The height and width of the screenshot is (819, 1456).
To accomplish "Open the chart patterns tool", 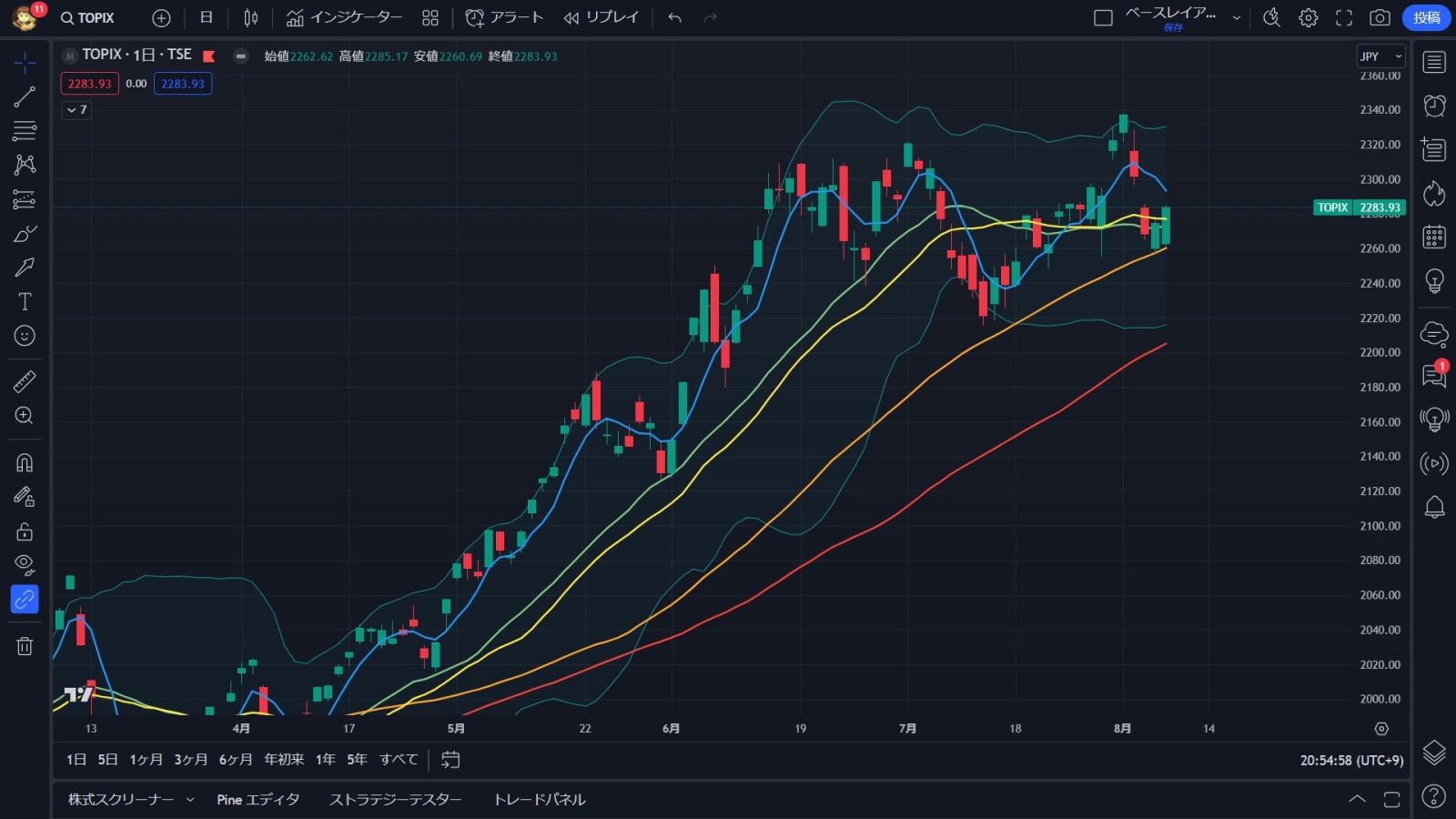I will [25, 165].
